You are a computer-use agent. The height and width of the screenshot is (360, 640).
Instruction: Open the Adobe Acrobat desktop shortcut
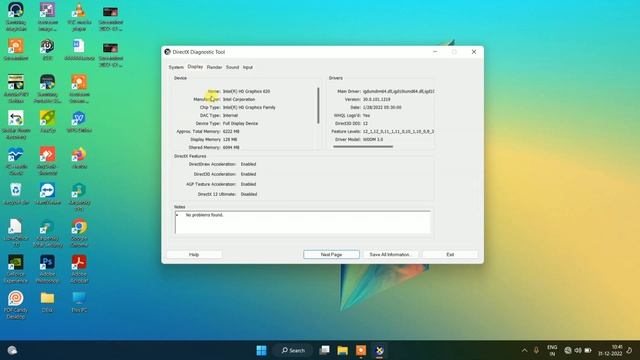(79, 269)
